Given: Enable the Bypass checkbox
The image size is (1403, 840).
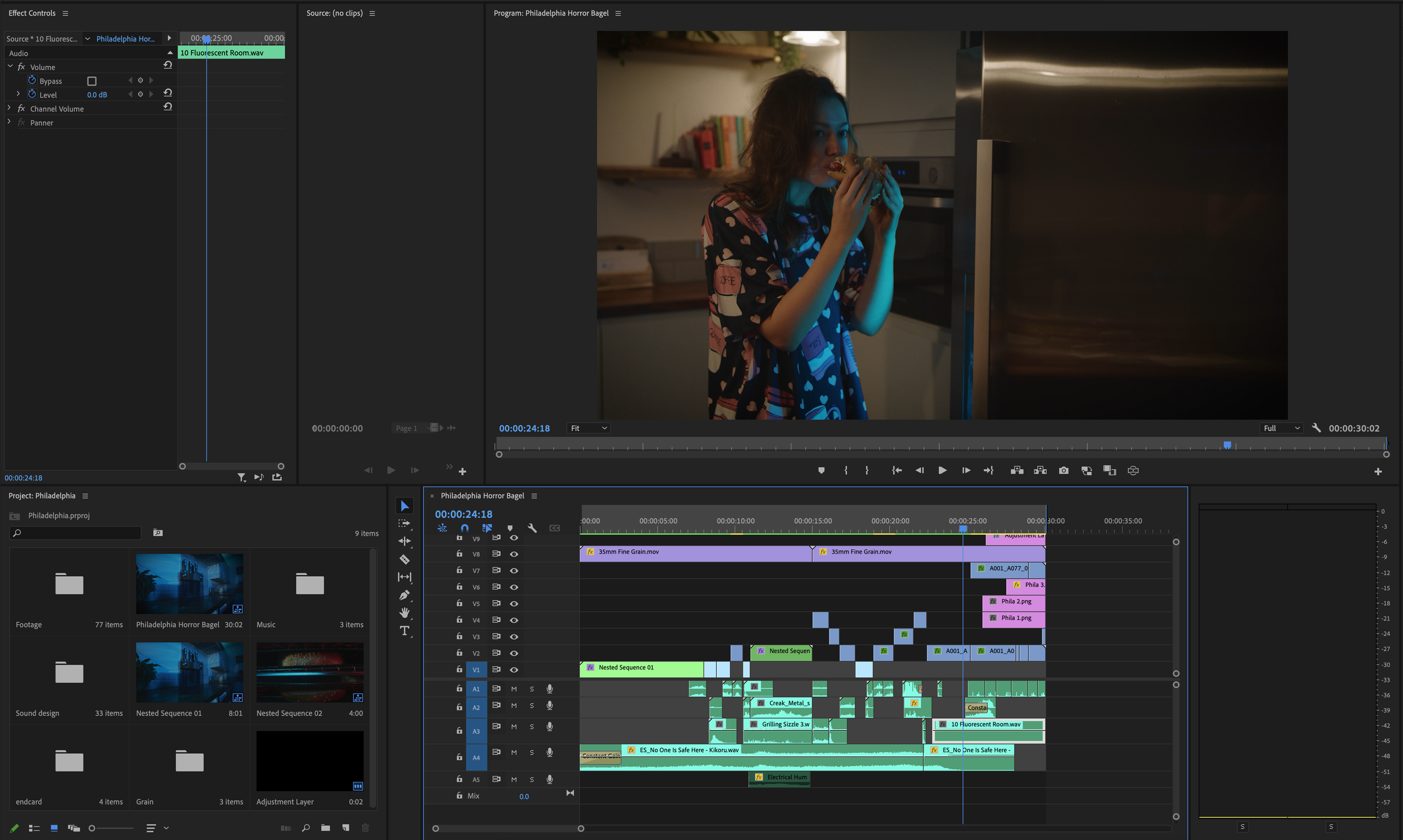Looking at the screenshot, I should (91, 81).
